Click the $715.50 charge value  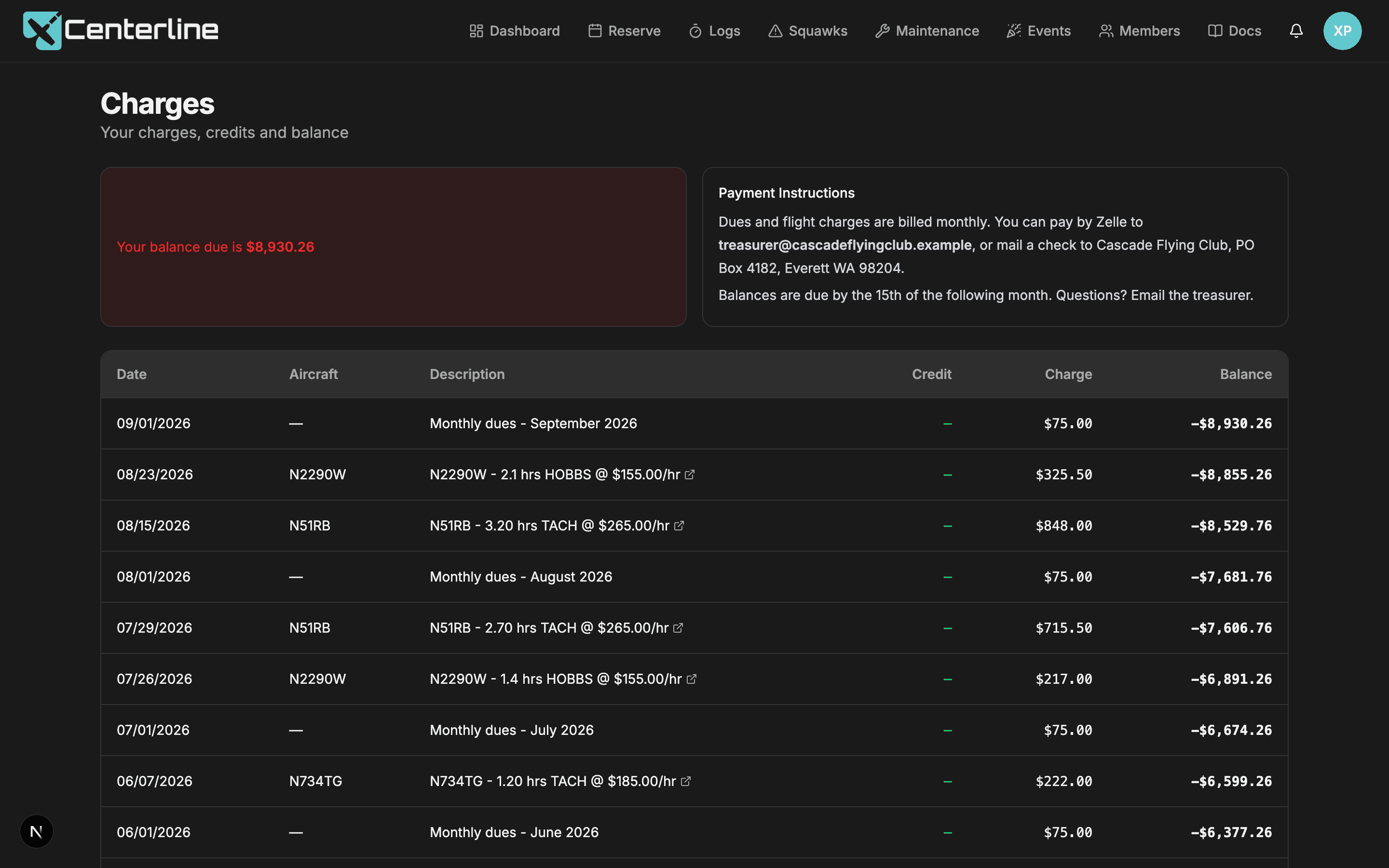(x=1063, y=628)
